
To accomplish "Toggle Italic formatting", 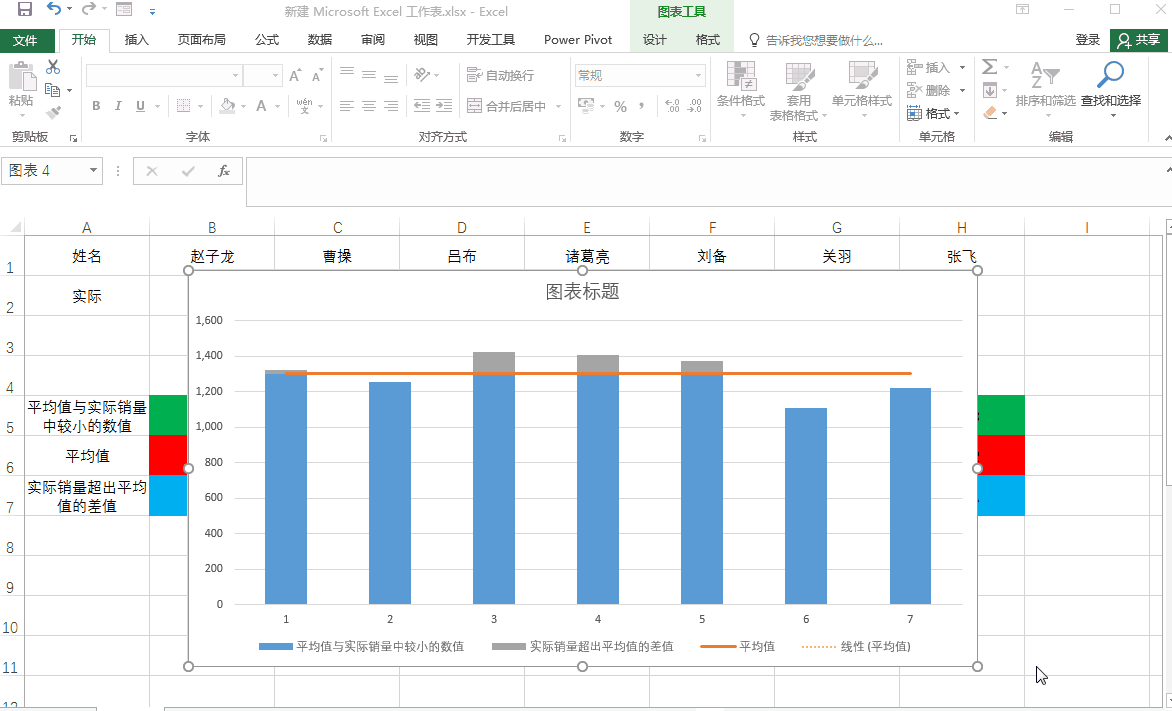I will (x=117, y=106).
